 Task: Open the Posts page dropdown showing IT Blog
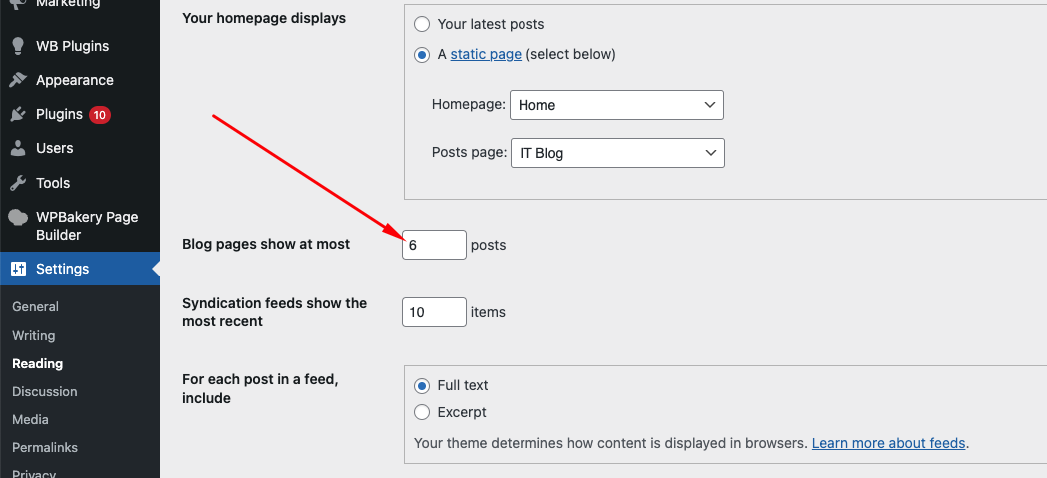click(x=618, y=153)
